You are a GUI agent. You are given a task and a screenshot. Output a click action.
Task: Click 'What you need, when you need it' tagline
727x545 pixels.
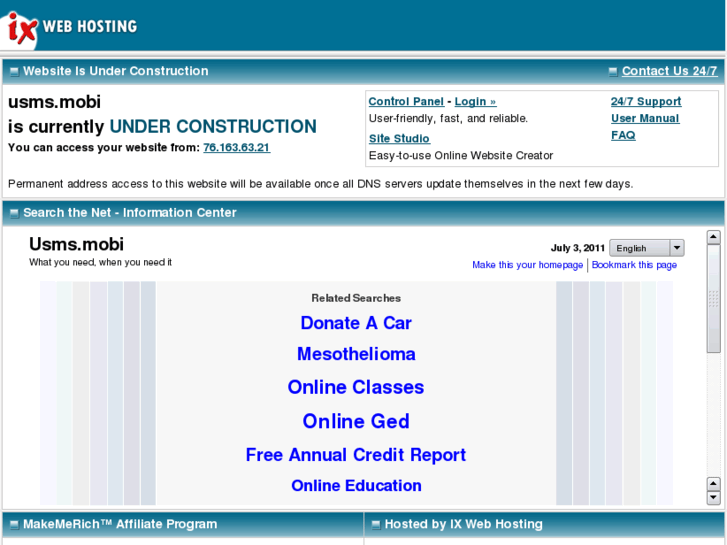pyautogui.click(x=100, y=262)
